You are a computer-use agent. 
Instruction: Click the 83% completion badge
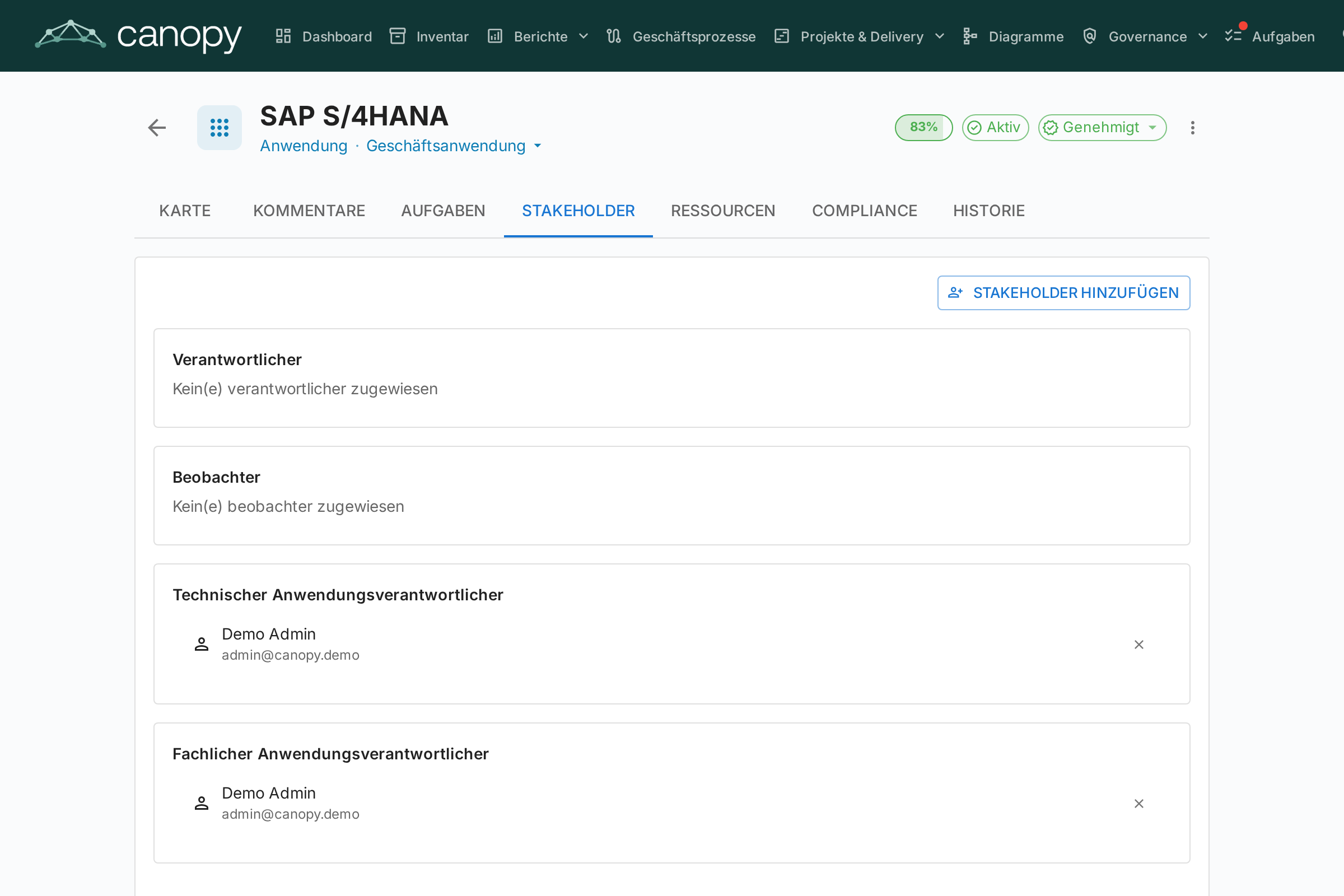tap(924, 128)
